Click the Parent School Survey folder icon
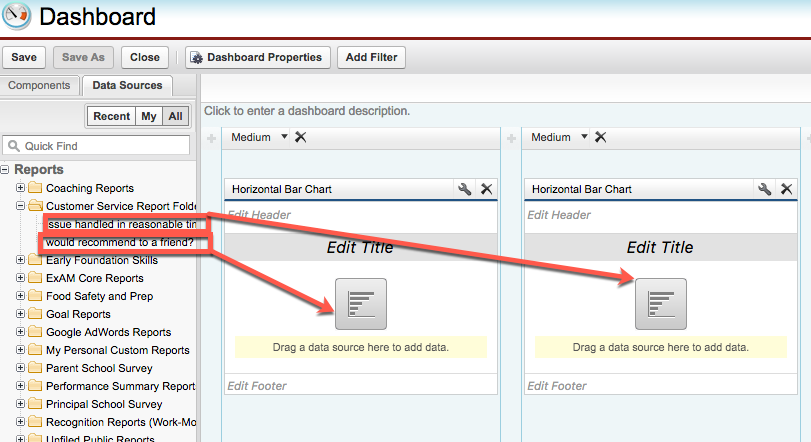 coord(35,367)
